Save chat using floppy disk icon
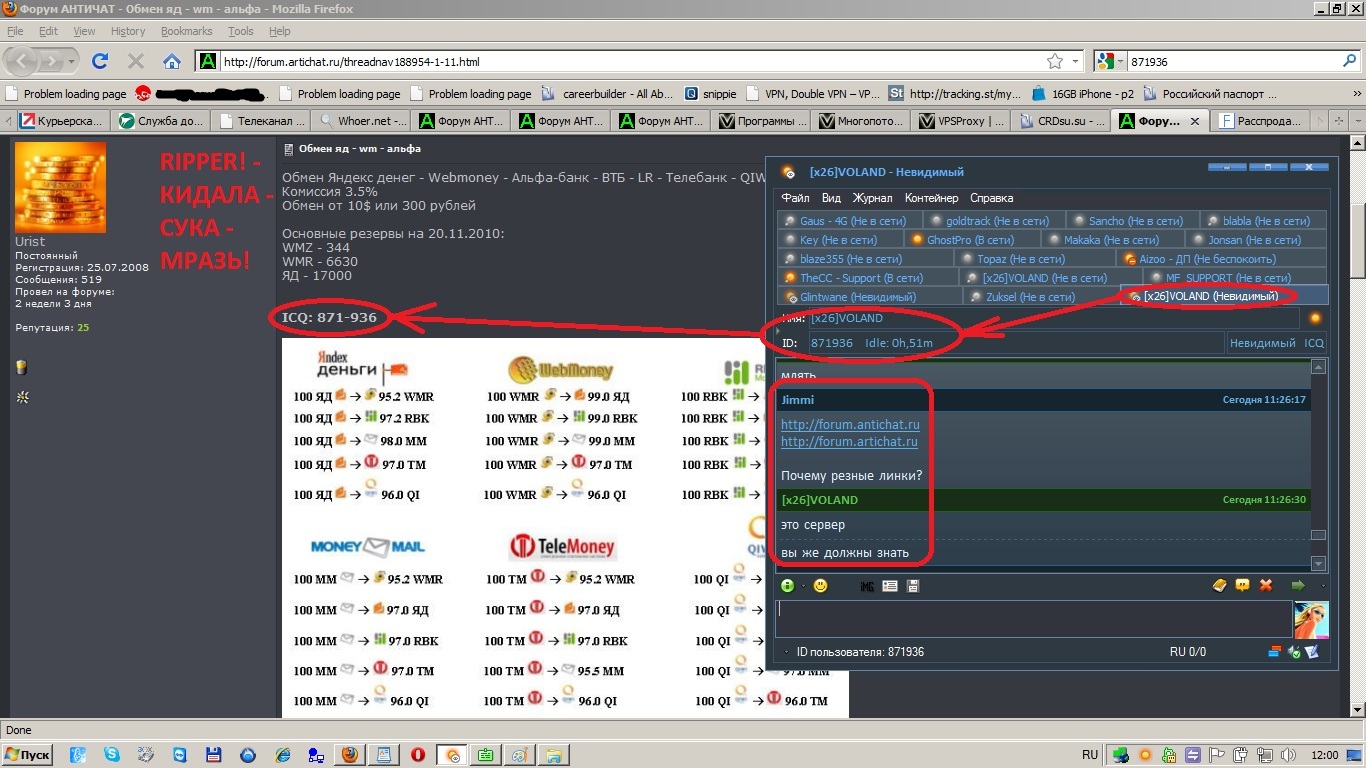This screenshot has width=1366, height=768. (x=913, y=586)
